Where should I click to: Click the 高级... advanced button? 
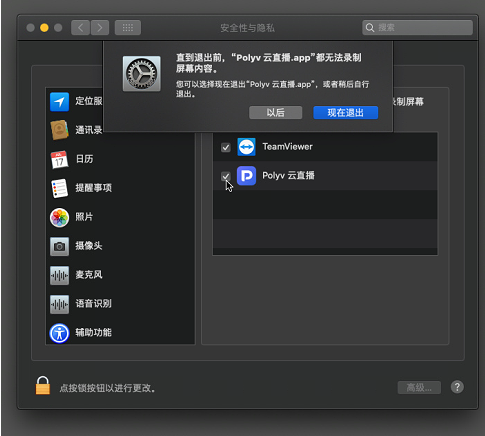point(419,387)
